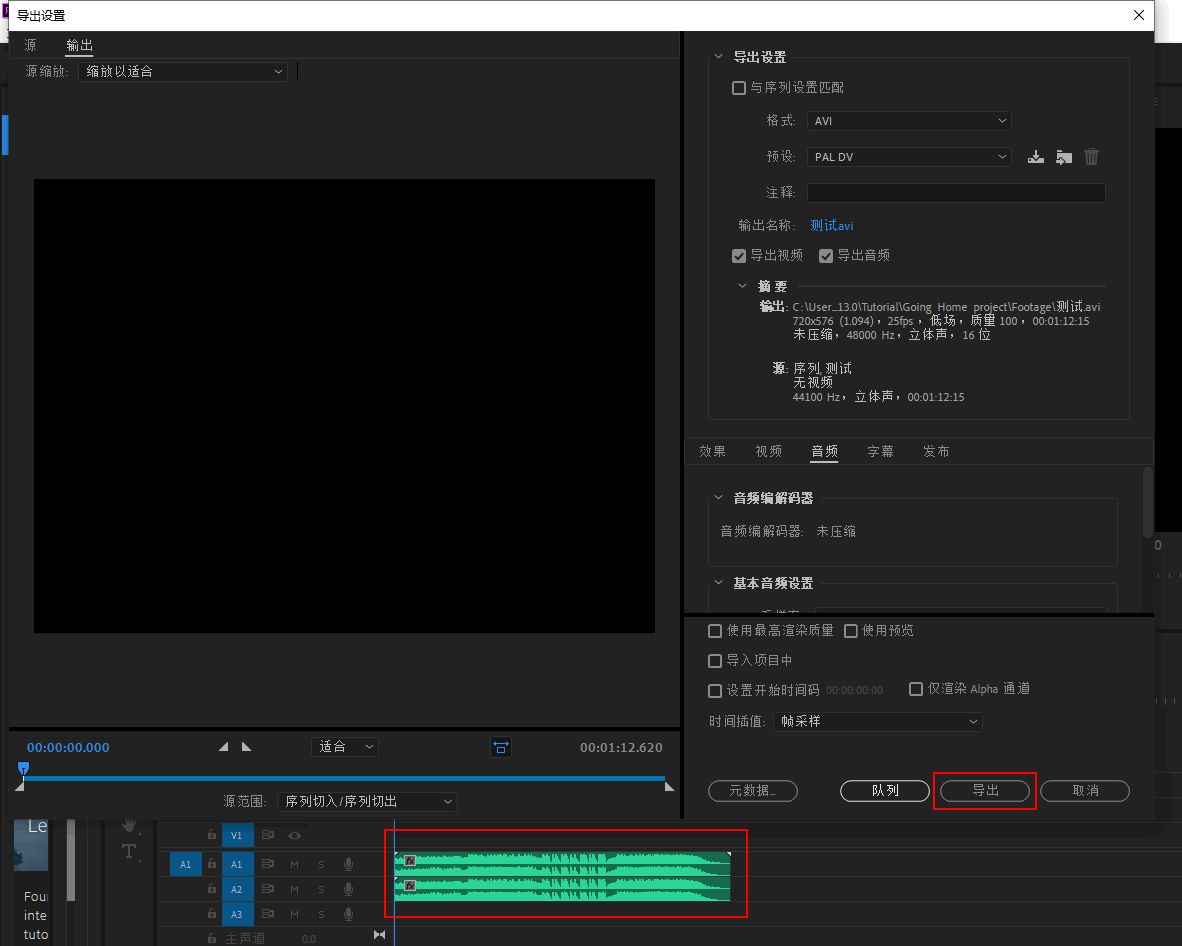Screen dimensions: 1182x946
Task: Toggle the lock icon on track A3
Action: [x=212, y=914]
